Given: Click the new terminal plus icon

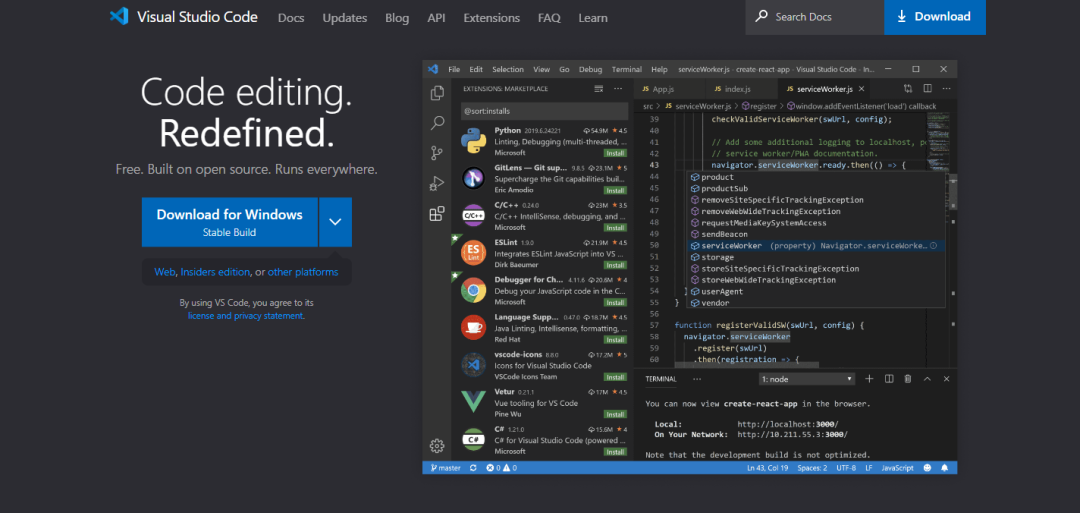Looking at the screenshot, I should coord(869,379).
